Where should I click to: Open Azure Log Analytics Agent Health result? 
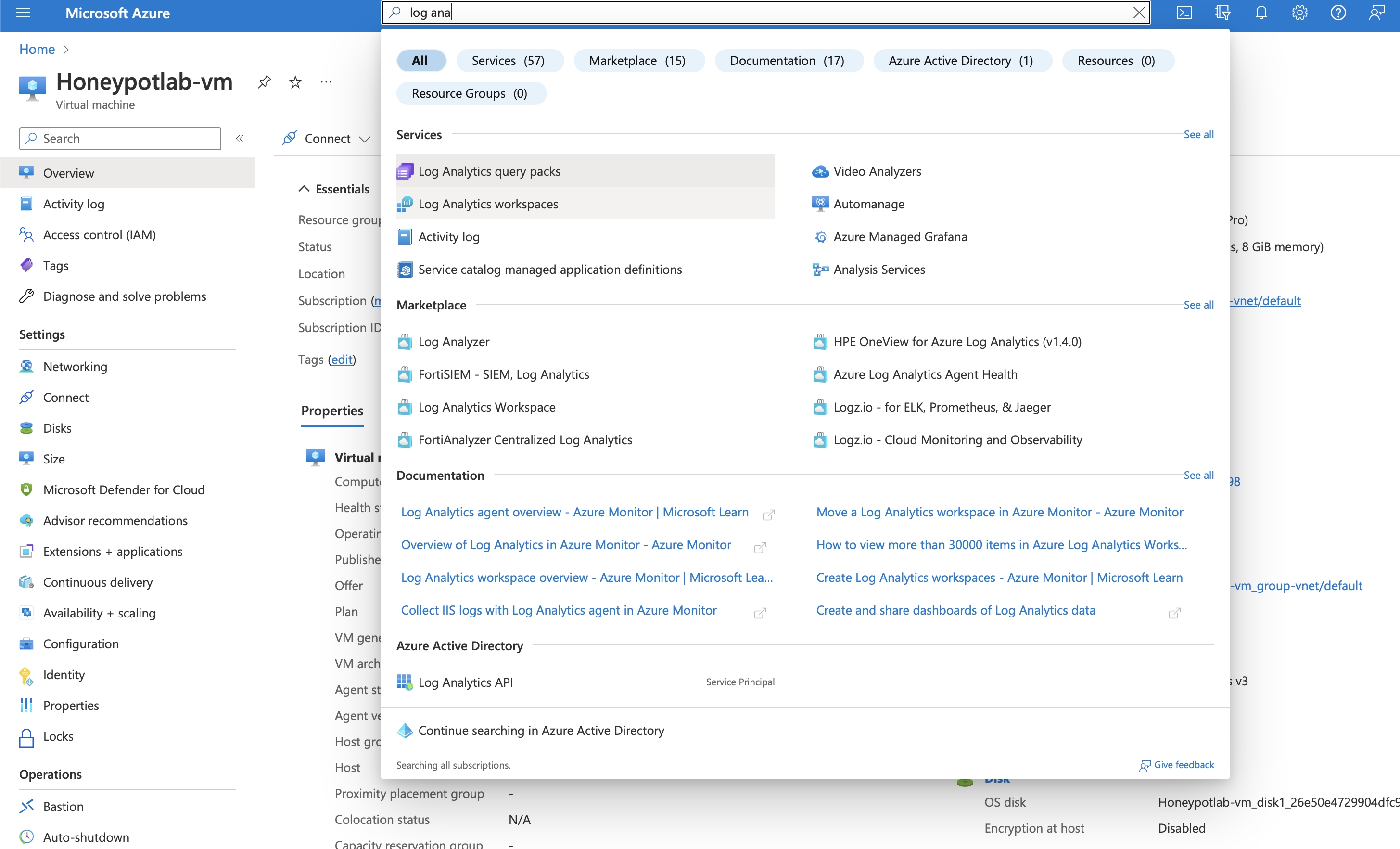pyautogui.click(x=926, y=374)
